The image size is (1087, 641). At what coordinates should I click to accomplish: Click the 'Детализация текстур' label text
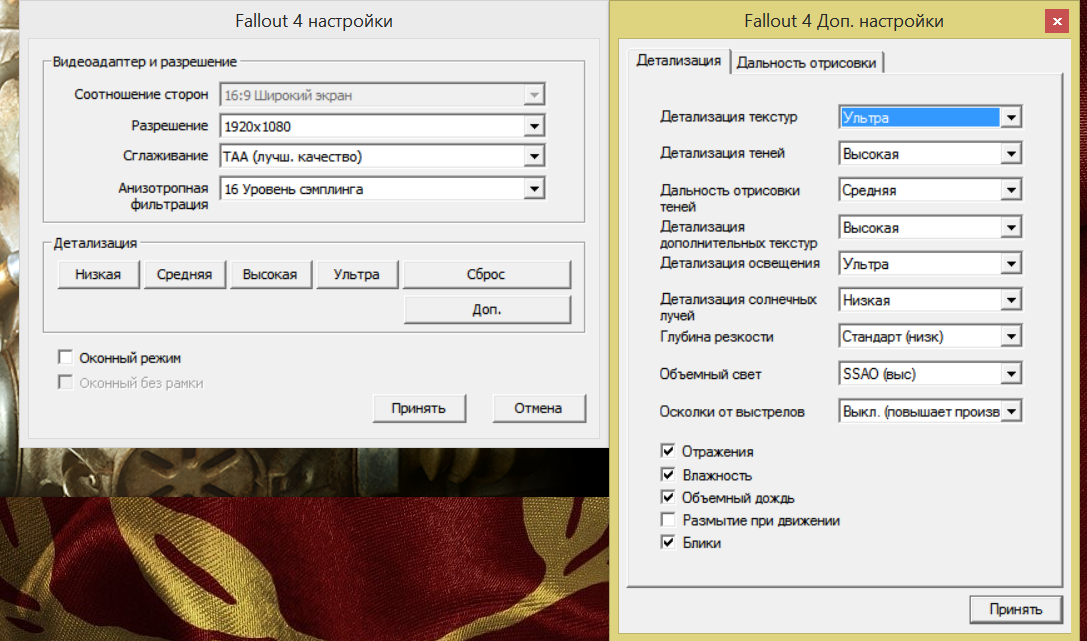click(x=729, y=116)
